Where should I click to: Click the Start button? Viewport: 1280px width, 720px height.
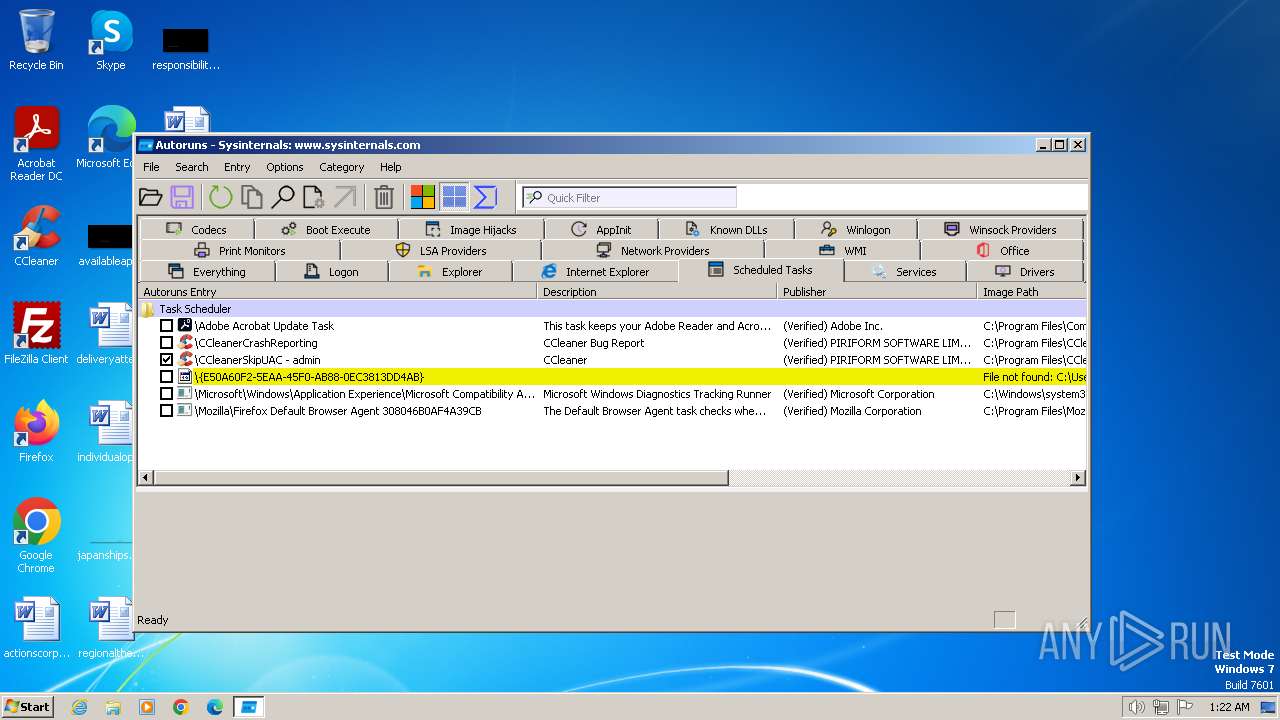tap(27, 707)
